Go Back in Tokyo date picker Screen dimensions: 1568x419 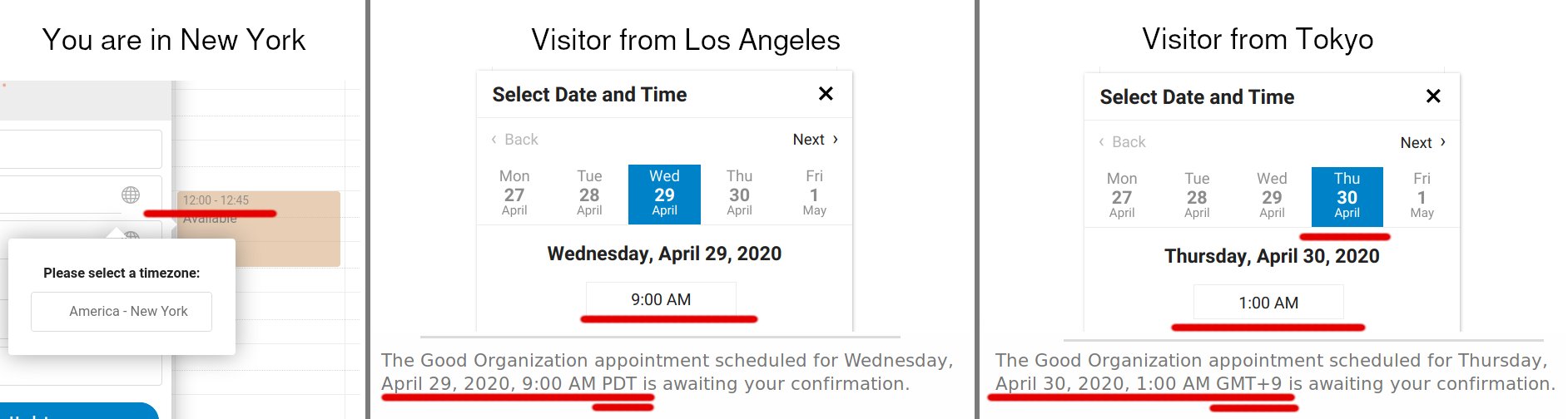(x=1123, y=142)
